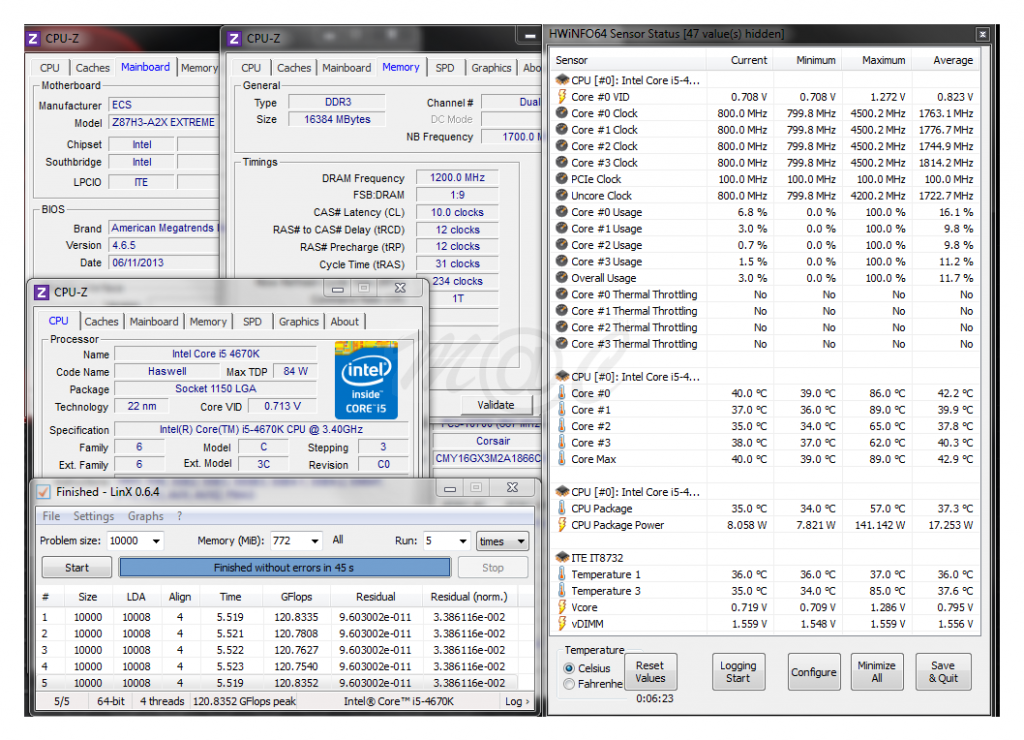Open the LinX Settings menu

93,516
